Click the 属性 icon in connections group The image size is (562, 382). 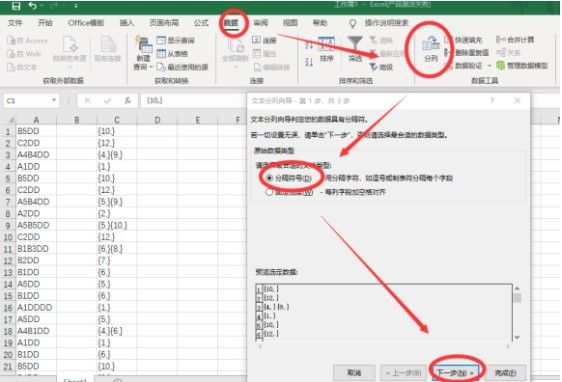257,54
